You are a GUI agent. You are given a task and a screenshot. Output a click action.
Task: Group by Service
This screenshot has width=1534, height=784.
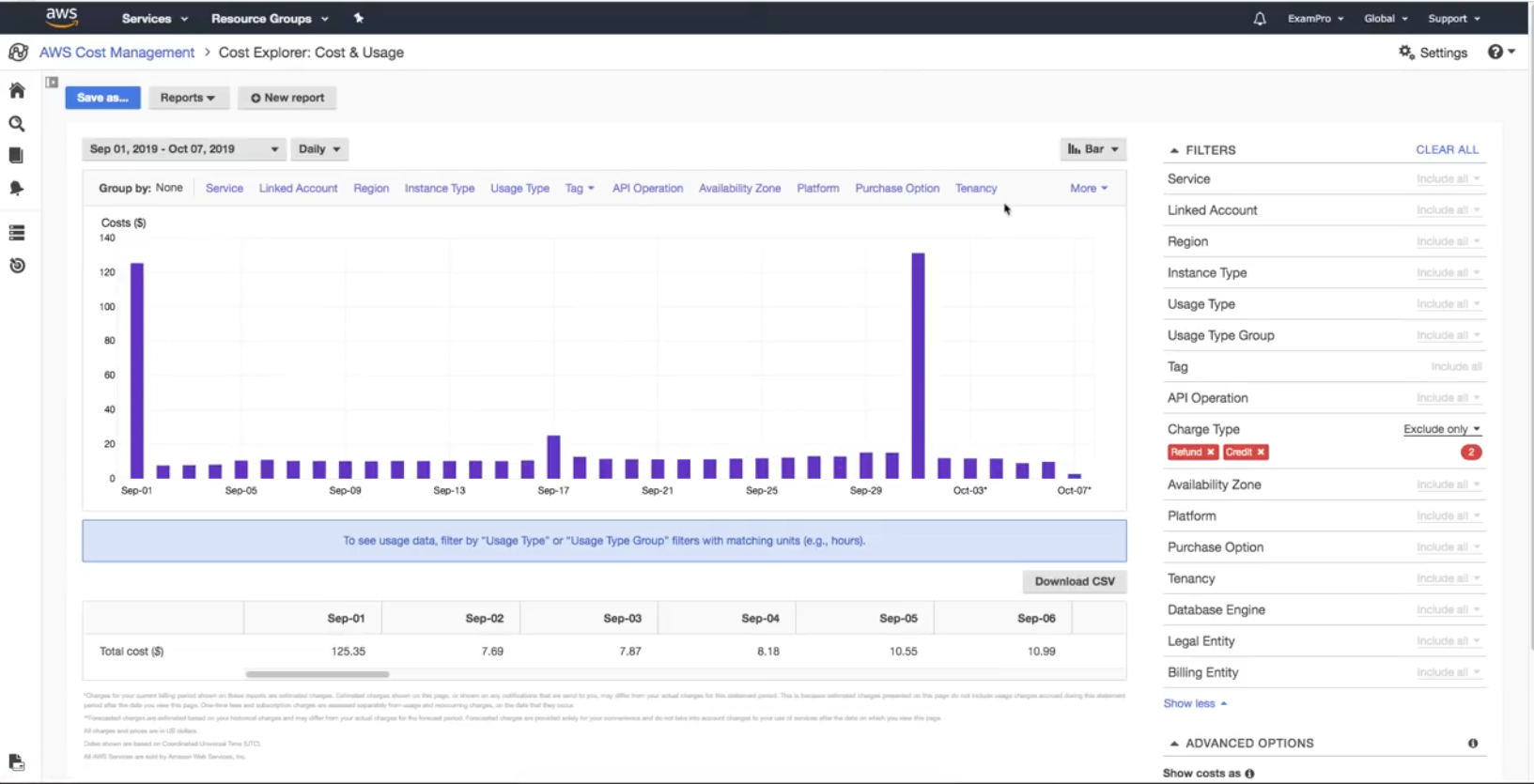coord(225,189)
